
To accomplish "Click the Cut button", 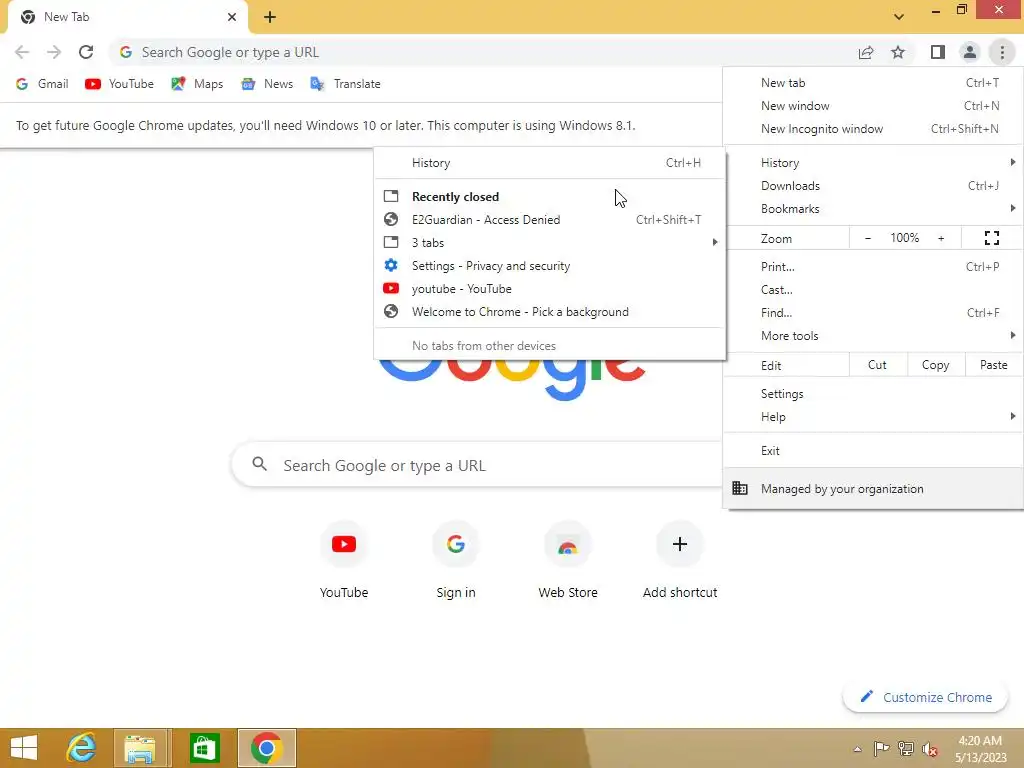I will click(x=877, y=365).
